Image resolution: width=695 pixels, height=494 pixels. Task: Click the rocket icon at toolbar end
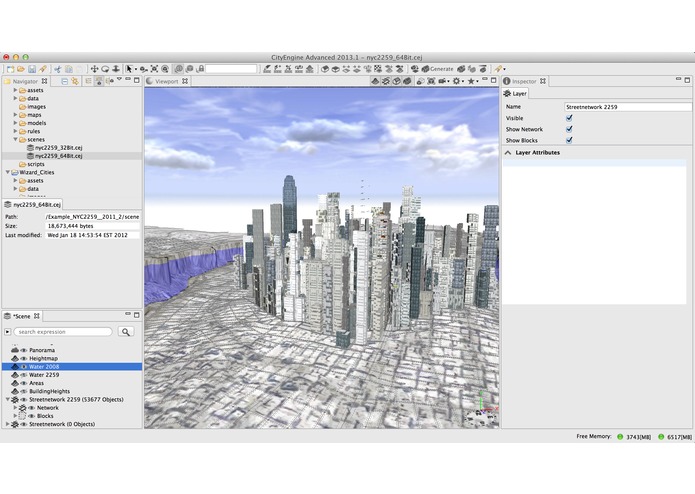pyautogui.click(x=498, y=69)
